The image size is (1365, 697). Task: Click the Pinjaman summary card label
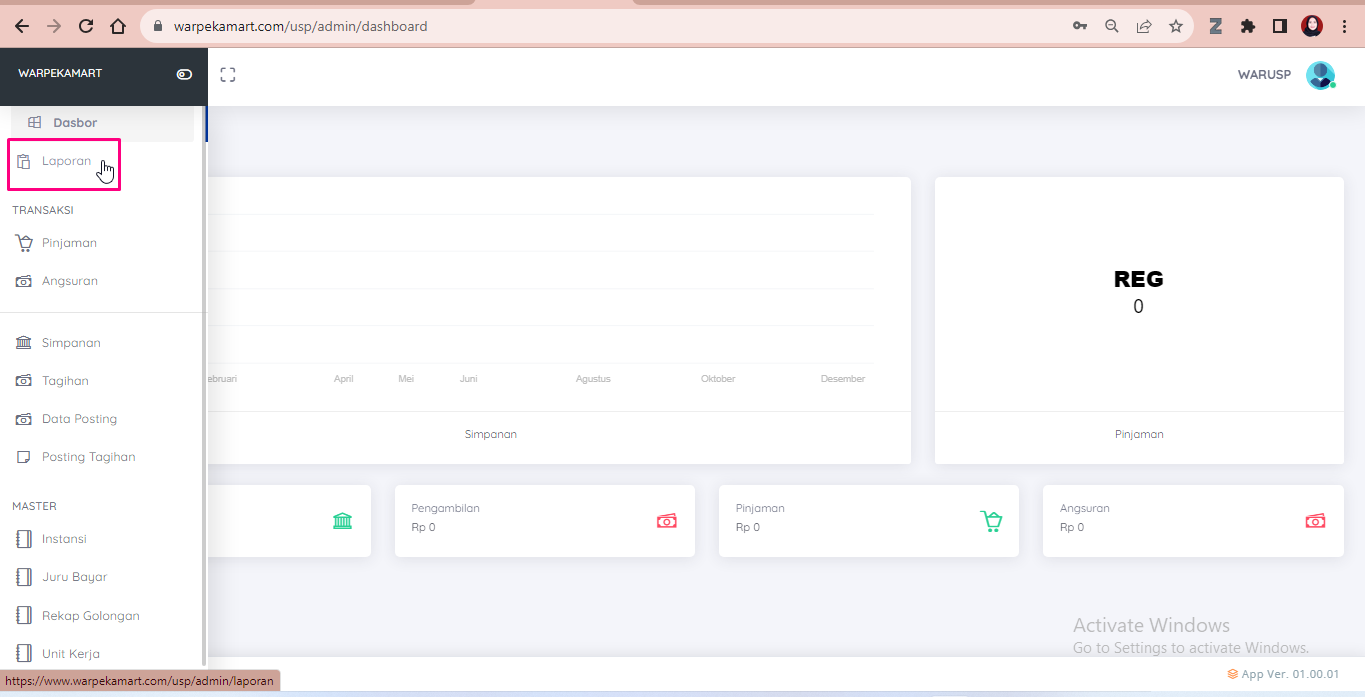pyautogui.click(x=760, y=508)
